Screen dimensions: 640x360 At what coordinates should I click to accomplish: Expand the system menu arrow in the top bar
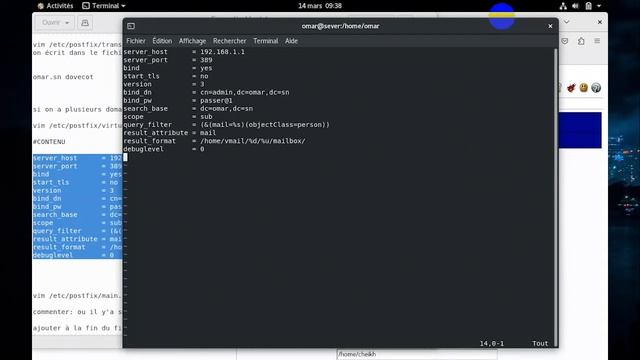(599, 6)
